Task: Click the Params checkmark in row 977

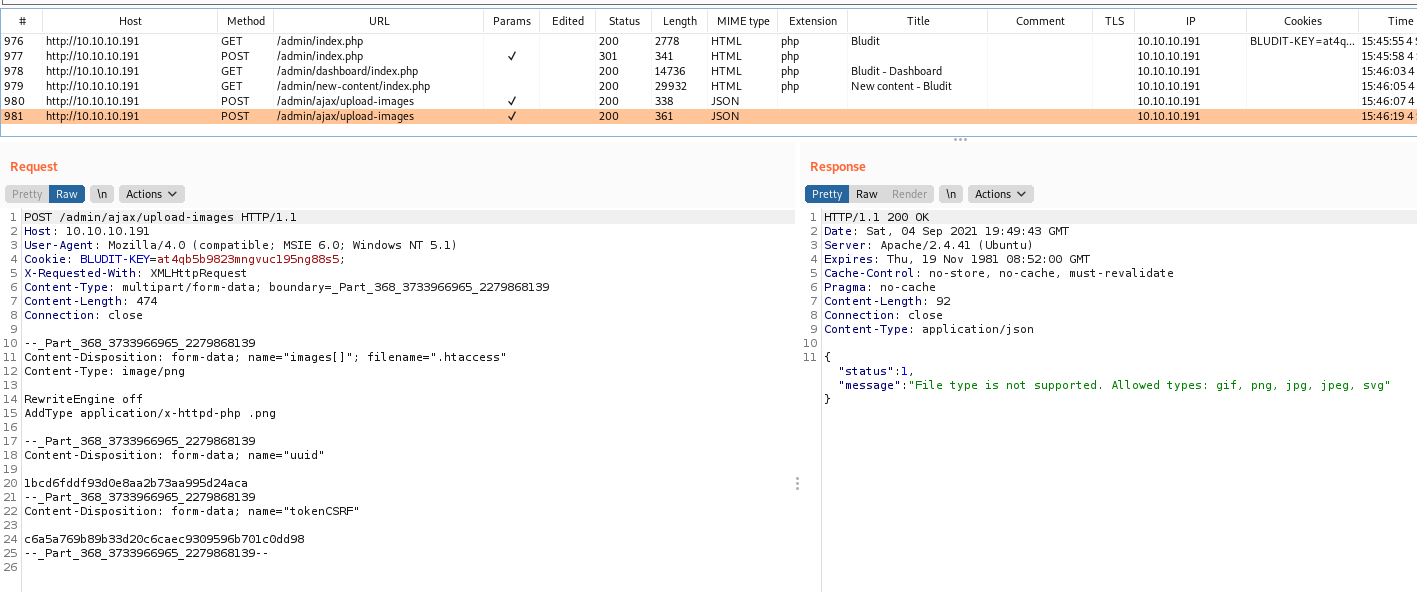Action: click(x=512, y=56)
